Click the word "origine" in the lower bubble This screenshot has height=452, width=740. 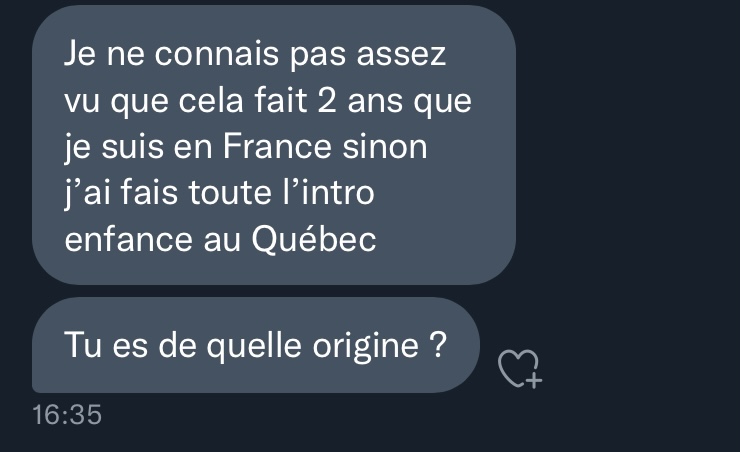click(x=366, y=347)
